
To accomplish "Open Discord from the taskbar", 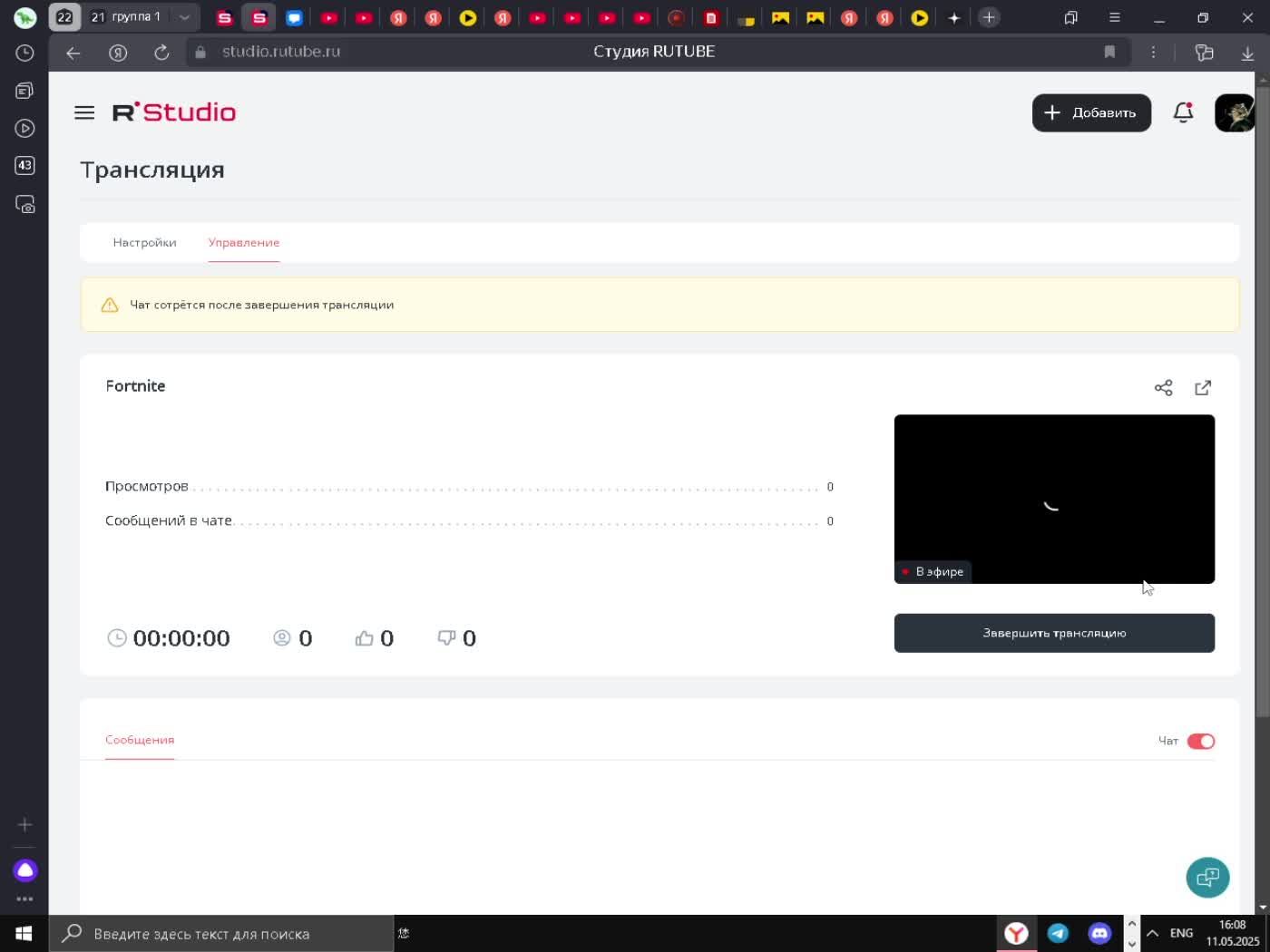I will tap(1099, 933).
